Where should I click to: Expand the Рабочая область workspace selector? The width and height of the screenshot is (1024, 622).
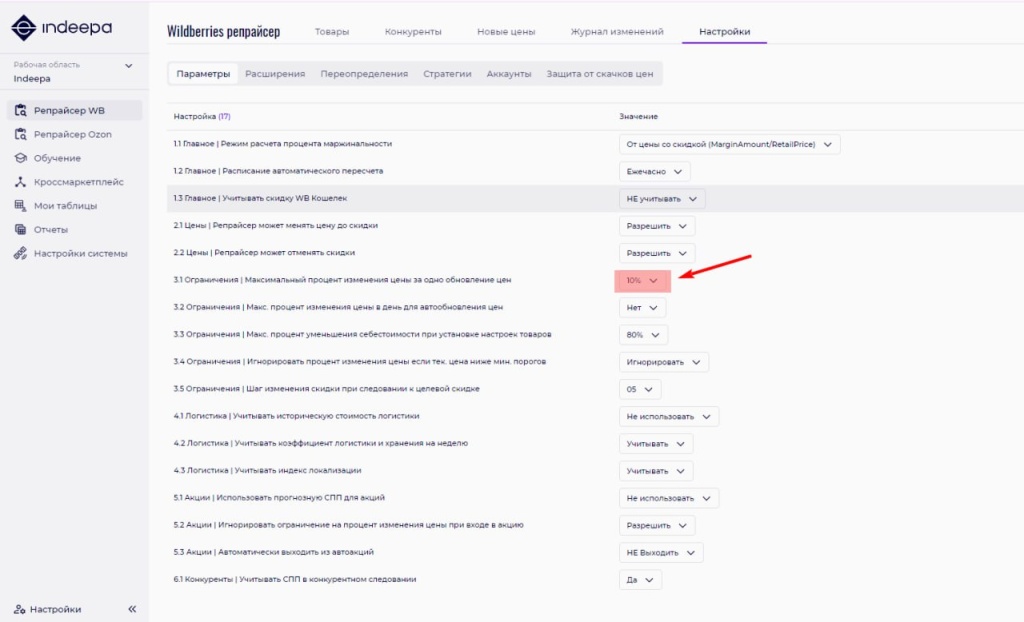pos(128,66)
